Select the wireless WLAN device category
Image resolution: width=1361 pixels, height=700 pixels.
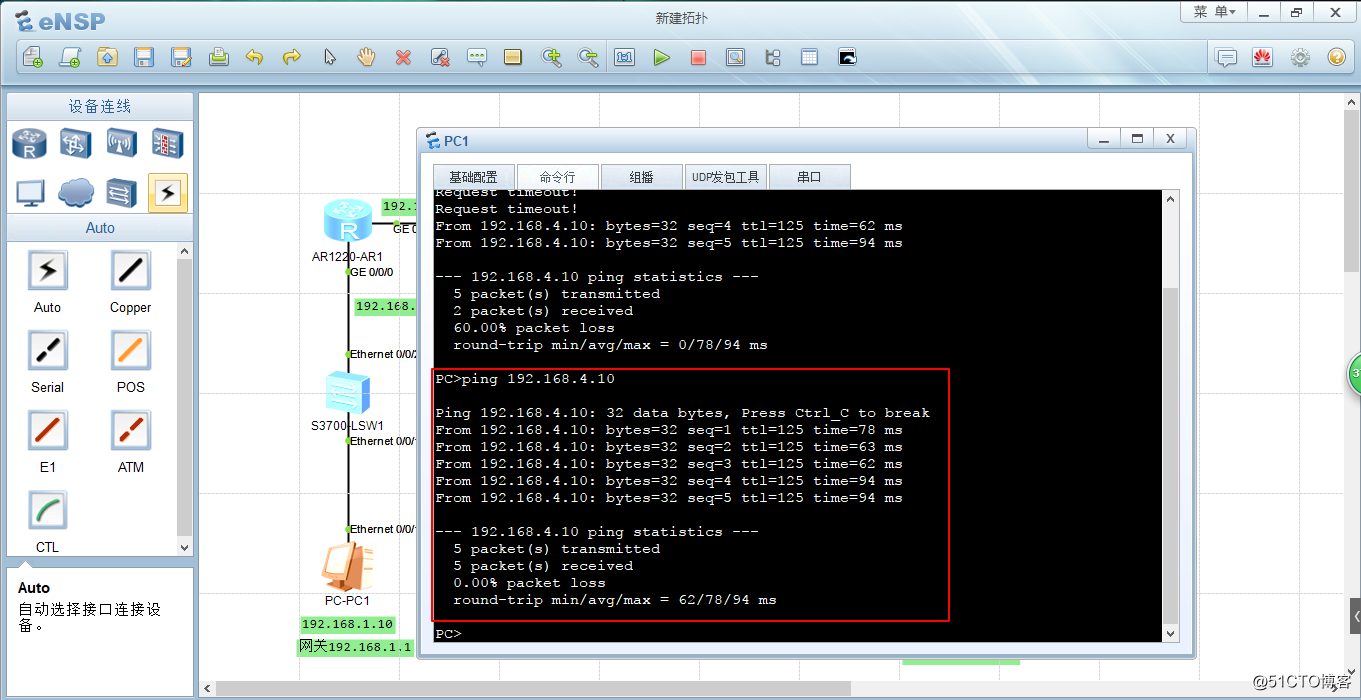(122, 143)
